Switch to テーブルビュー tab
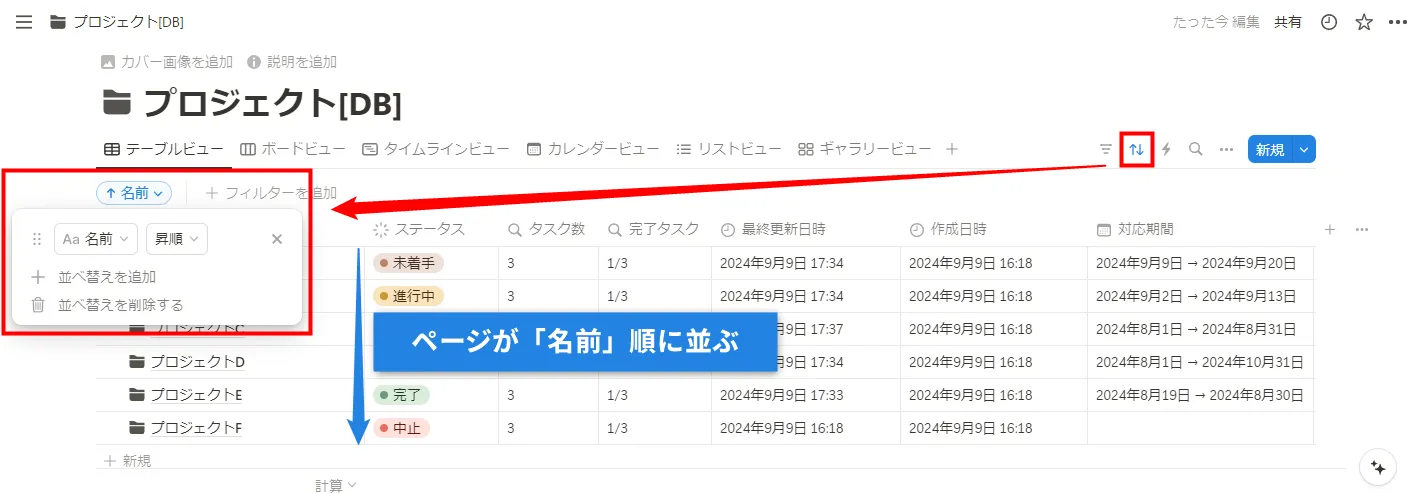Viewport: 1424px width, 493px height. (x=163, y=149)
